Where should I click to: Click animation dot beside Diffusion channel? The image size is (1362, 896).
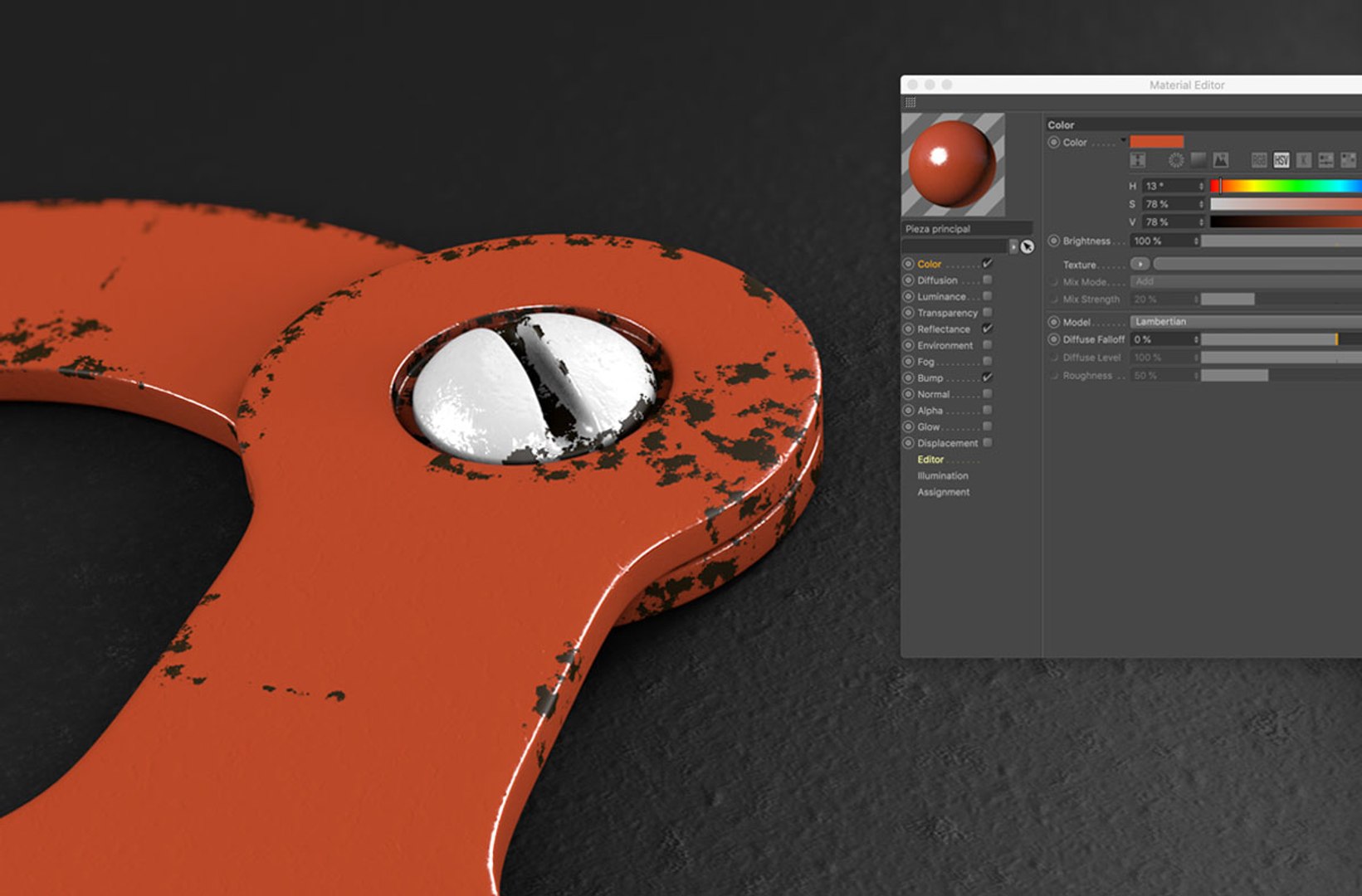908,280
